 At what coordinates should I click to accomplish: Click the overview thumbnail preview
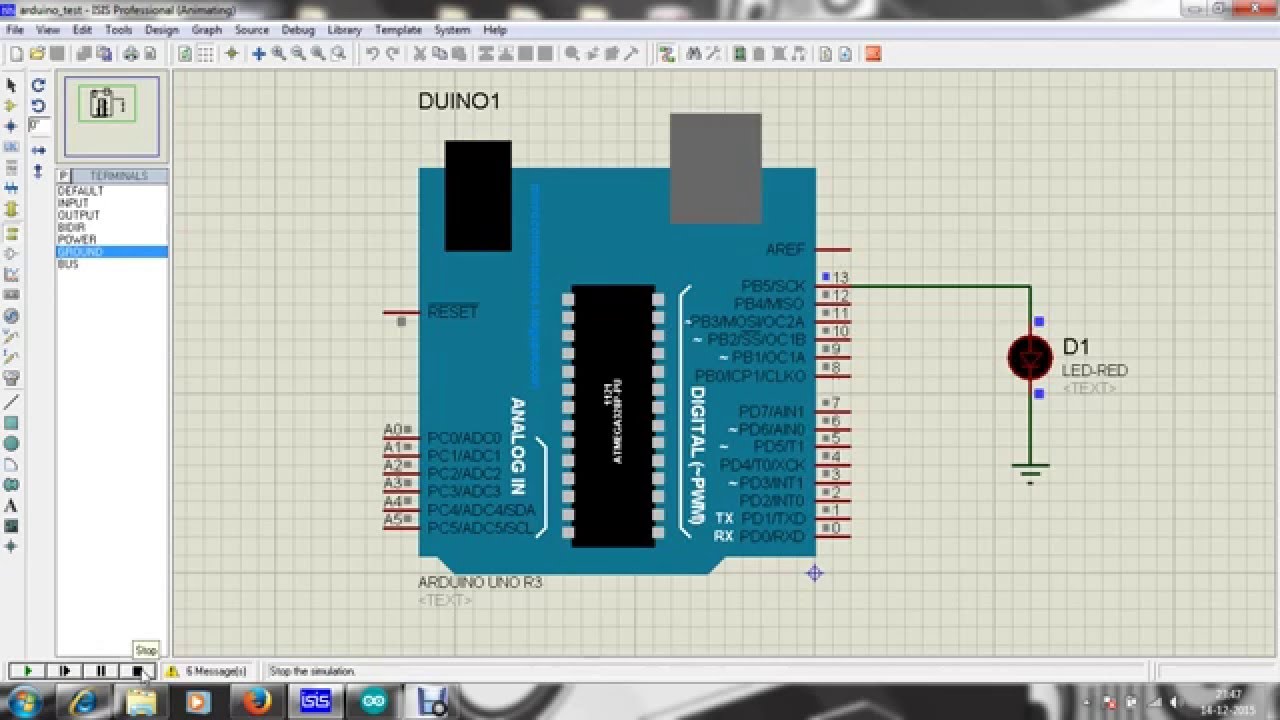coord(111,117)
